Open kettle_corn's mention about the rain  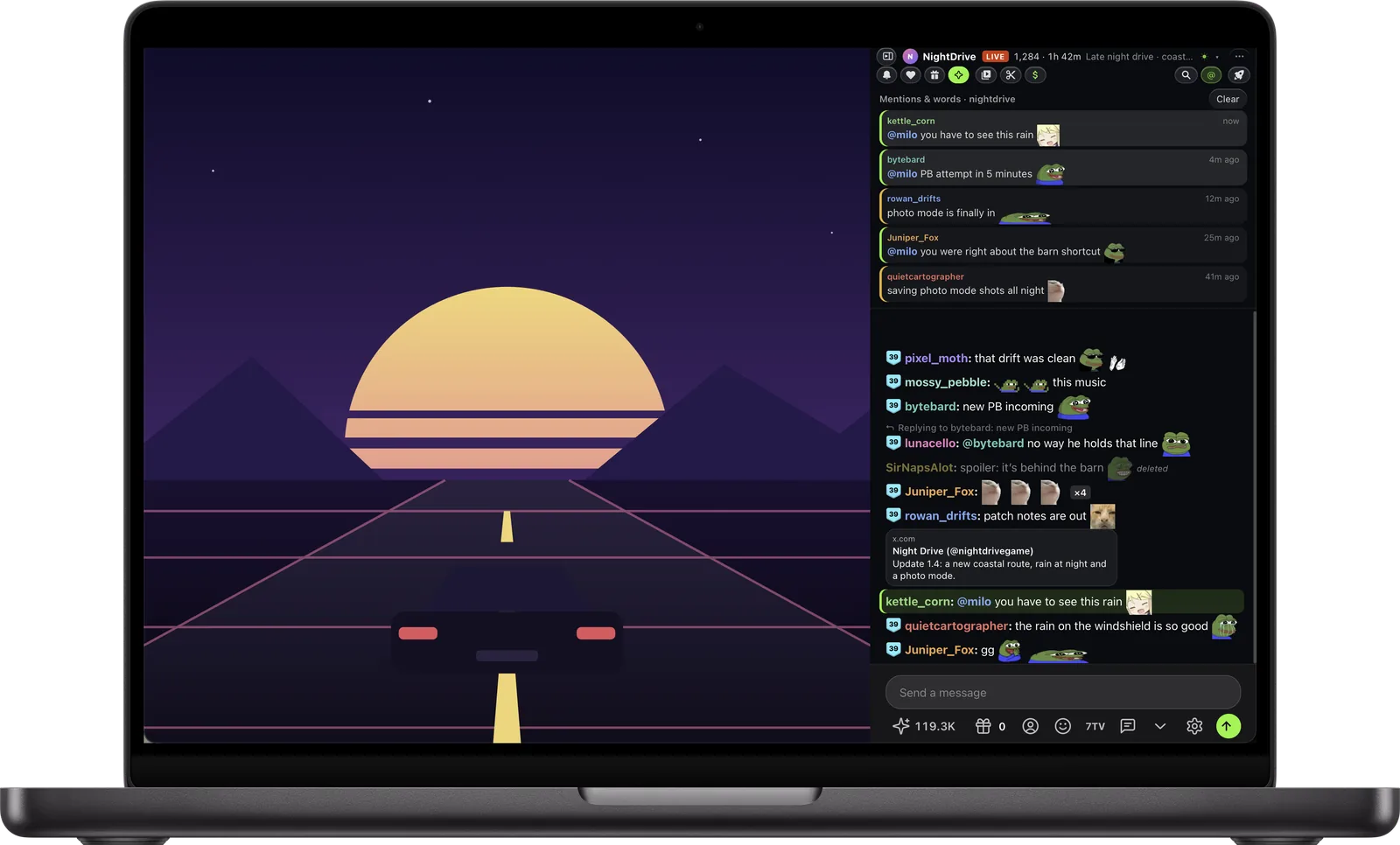[1063, 129]
